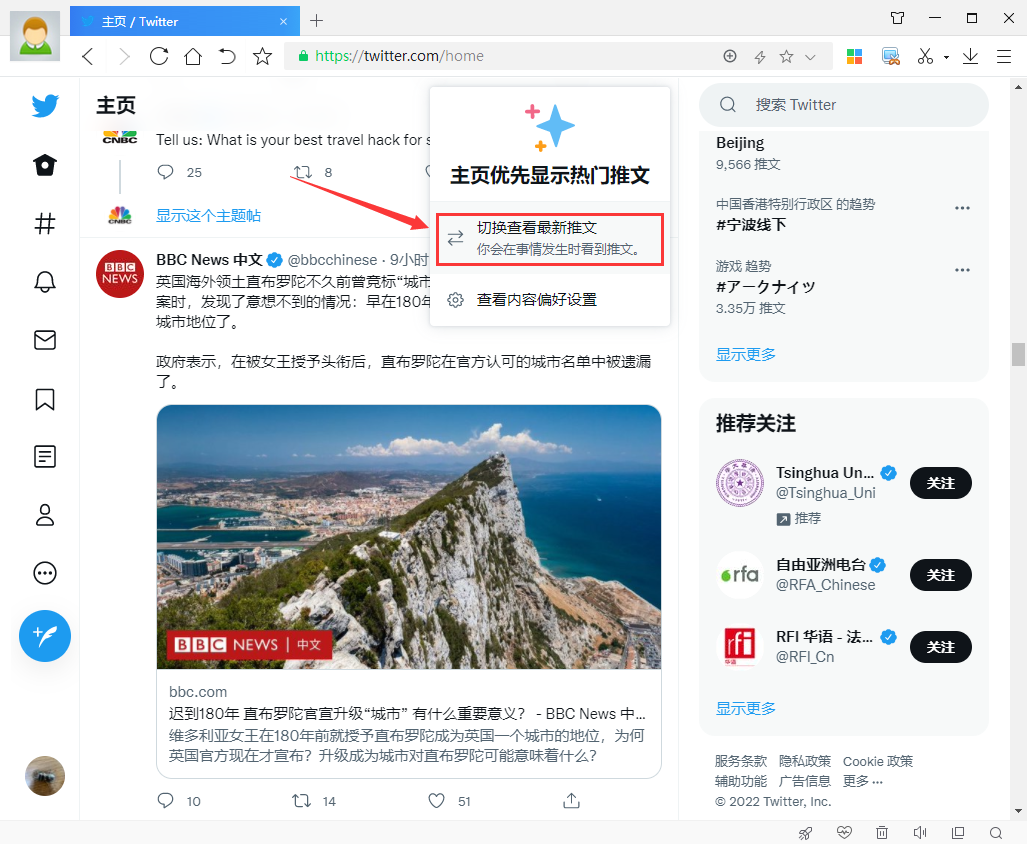Open the skin shirt icon in title bar
Viewport: 1027px width, 844px height.
click(898, 18)
